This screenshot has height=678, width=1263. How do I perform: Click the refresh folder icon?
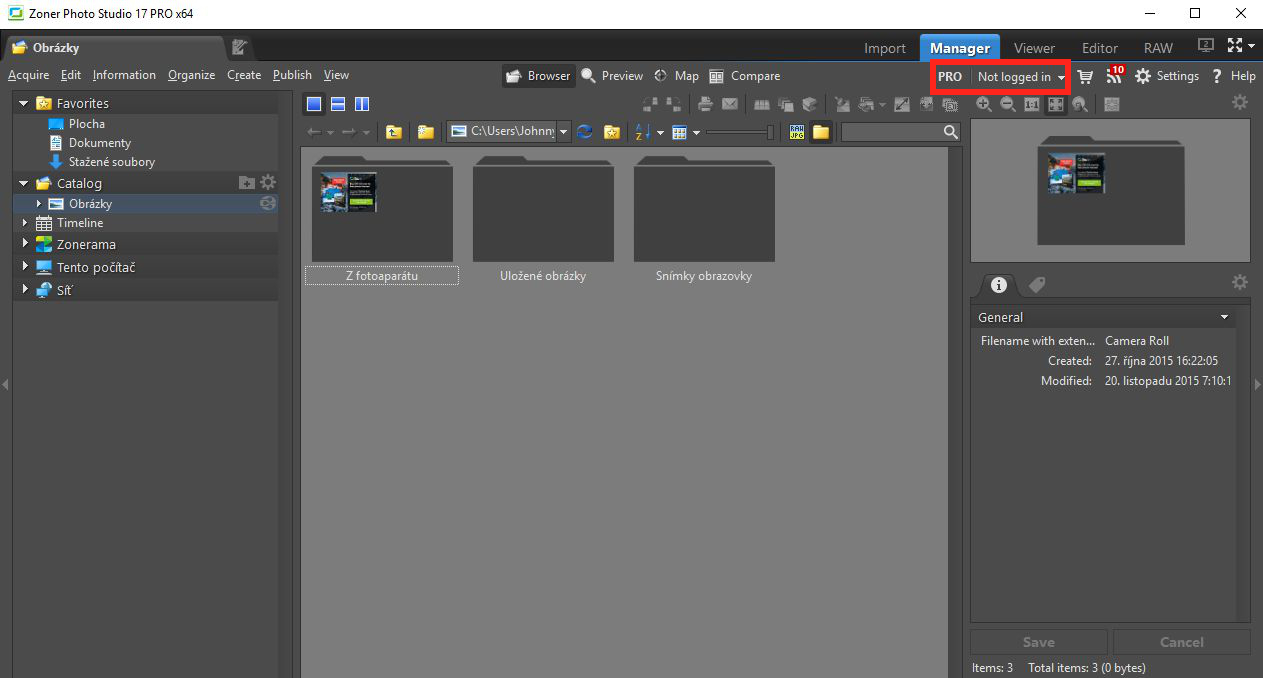[x=584, y=131]
